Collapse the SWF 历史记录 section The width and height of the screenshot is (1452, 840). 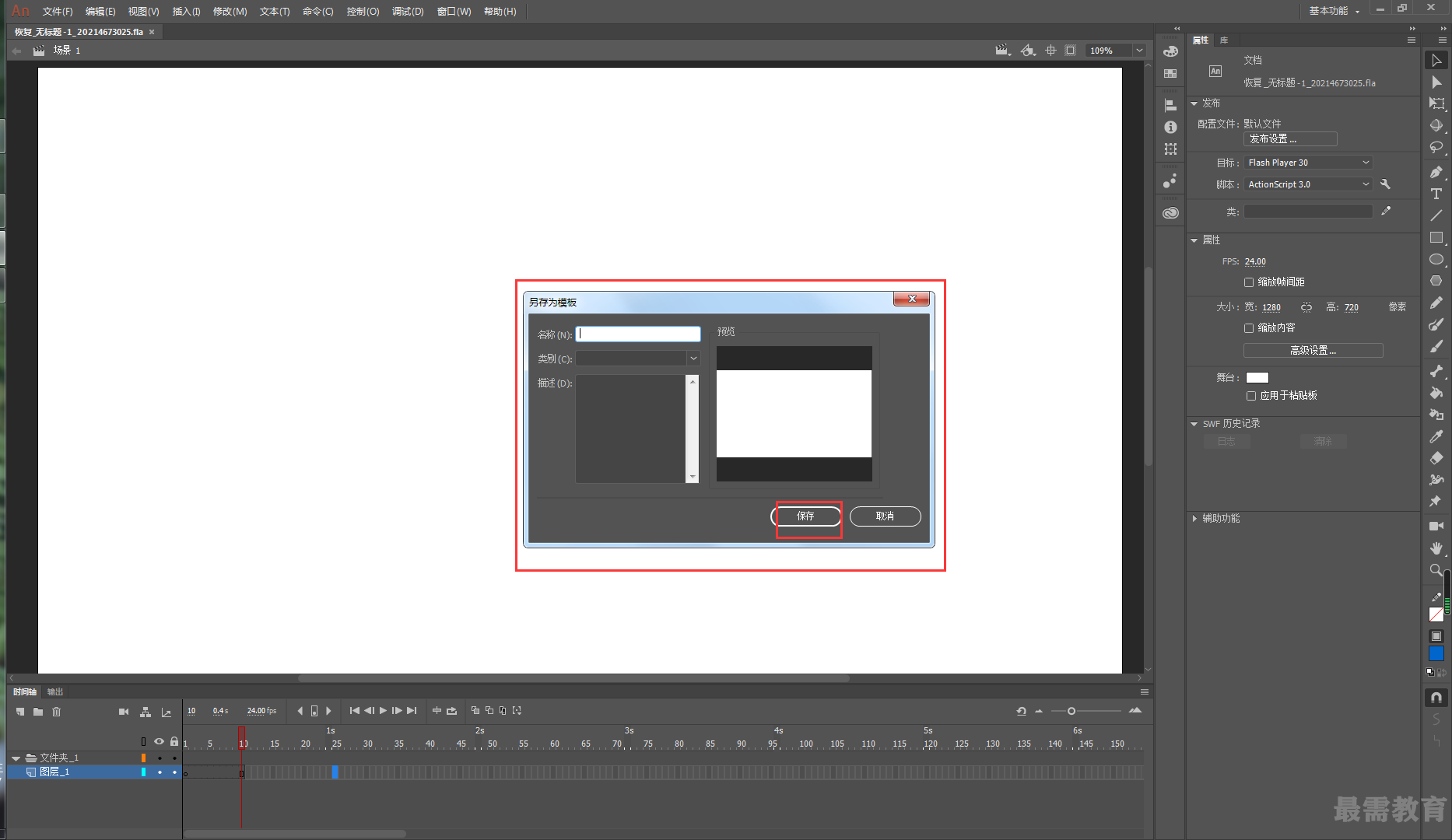(x=1194, y=424)
